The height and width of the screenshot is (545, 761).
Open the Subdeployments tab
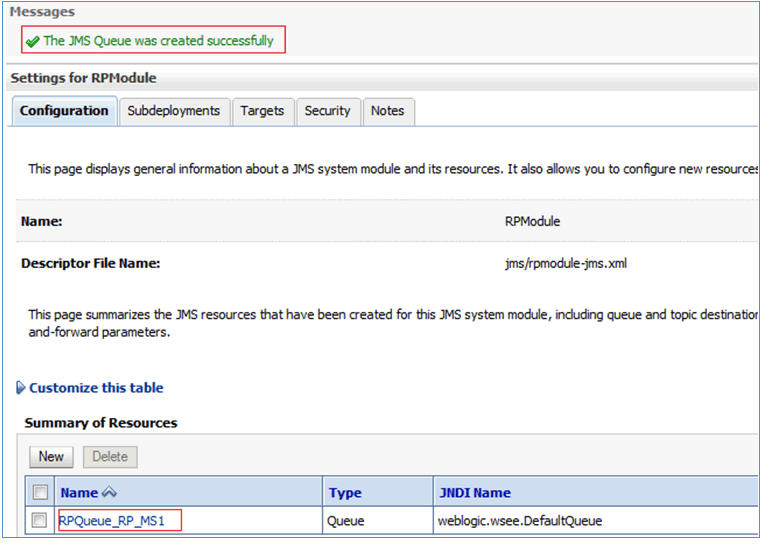point(174,111)
